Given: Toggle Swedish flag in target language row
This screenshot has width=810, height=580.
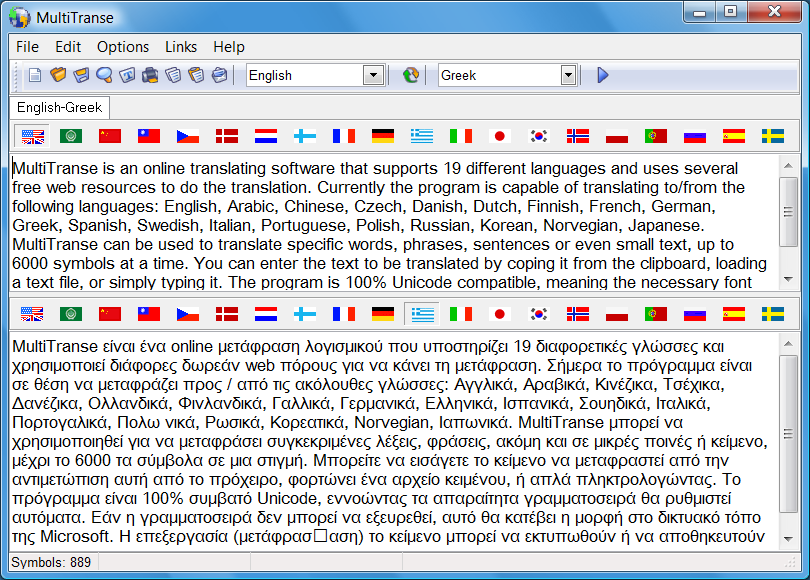Looking at the screenshot, I should point(773,314).
